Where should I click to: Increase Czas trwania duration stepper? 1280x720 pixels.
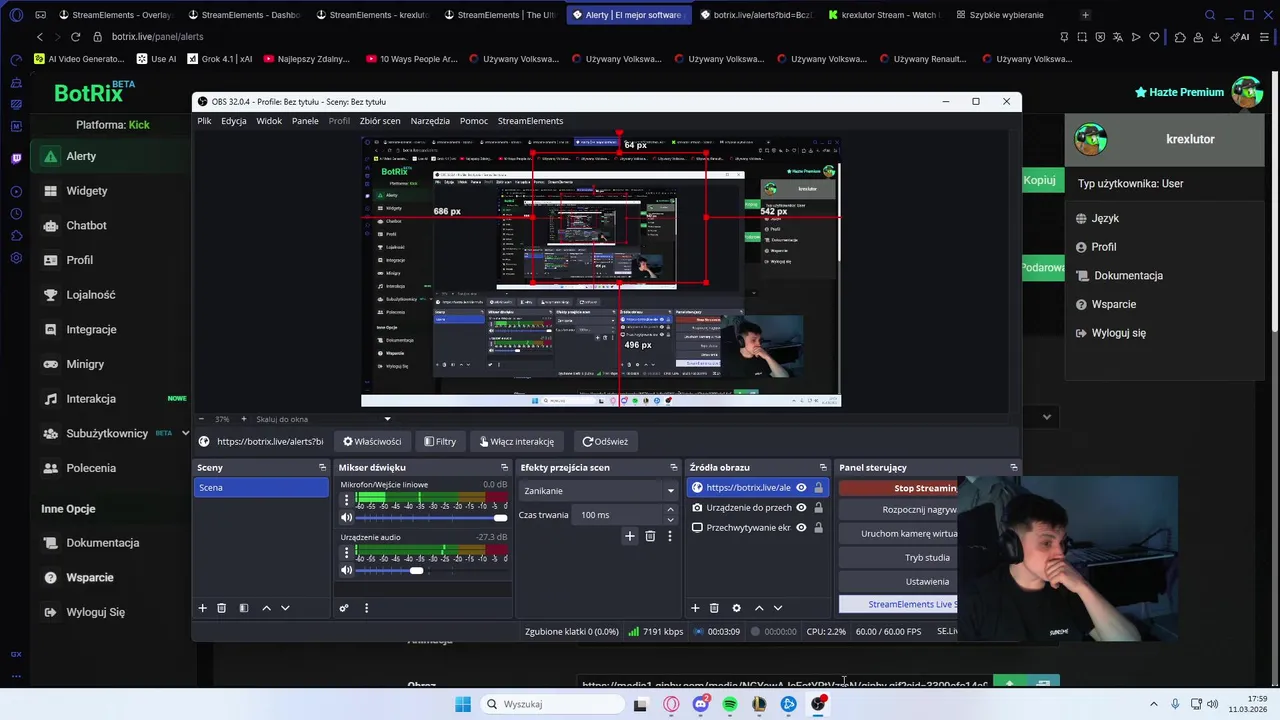click(x=670, y=510)
